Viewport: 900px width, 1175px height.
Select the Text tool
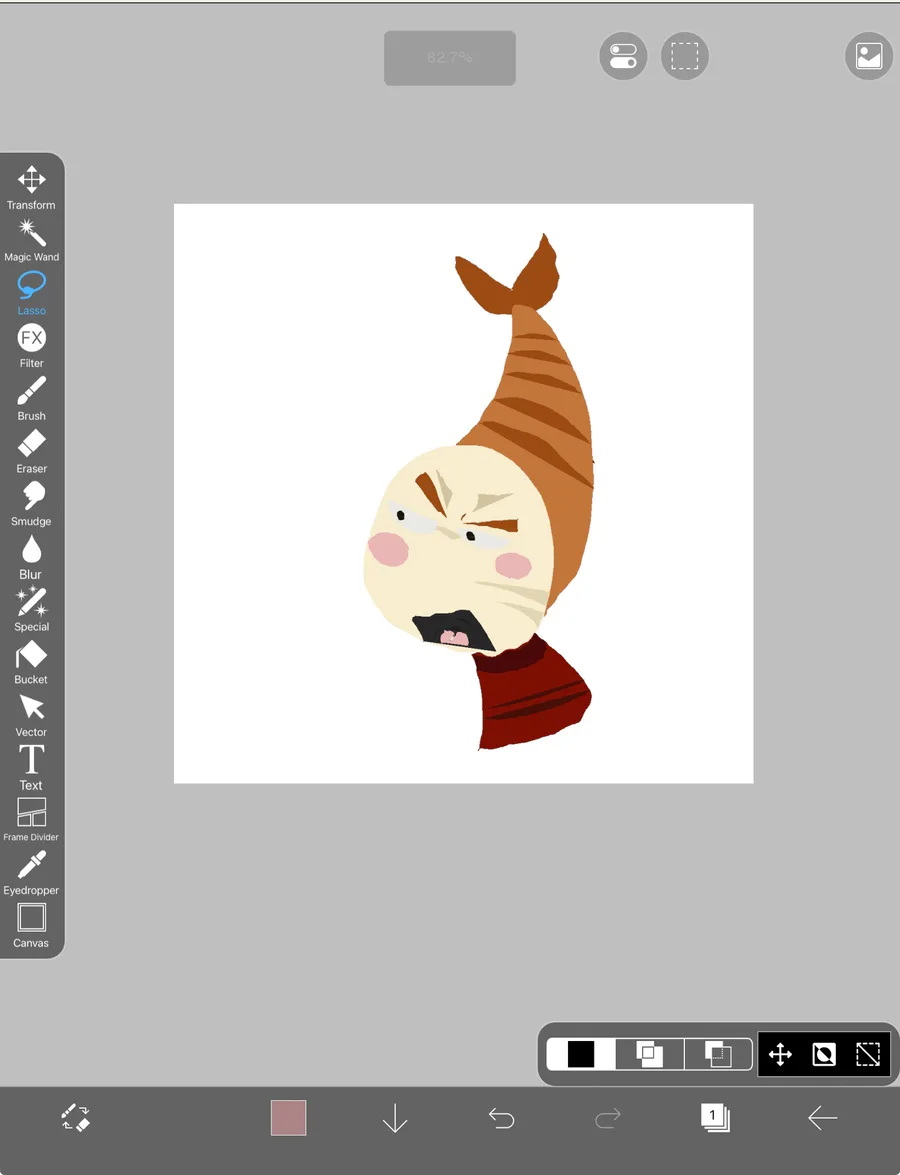pos(31,768)
